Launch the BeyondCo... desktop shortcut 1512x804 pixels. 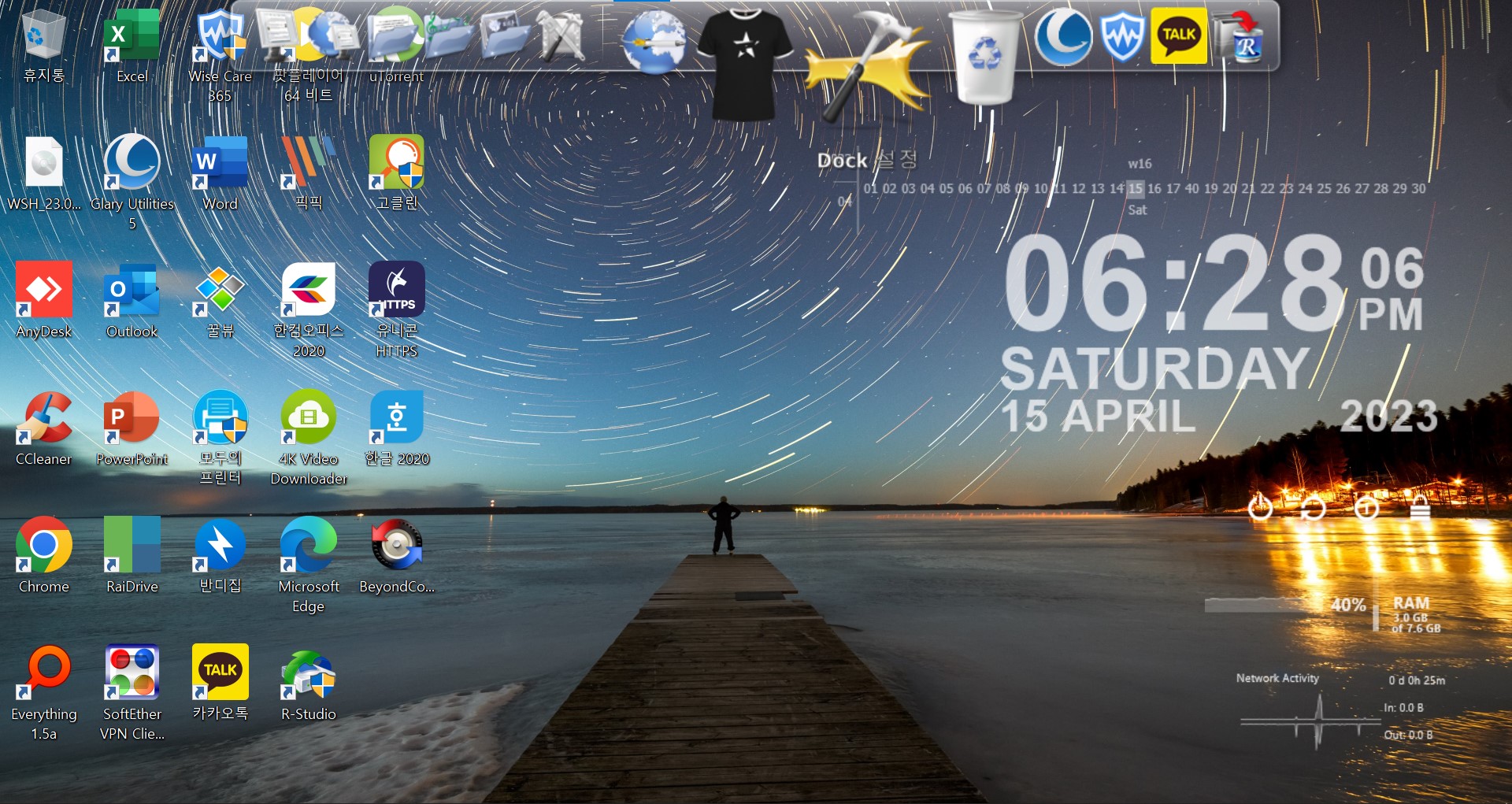coord(396,556)
